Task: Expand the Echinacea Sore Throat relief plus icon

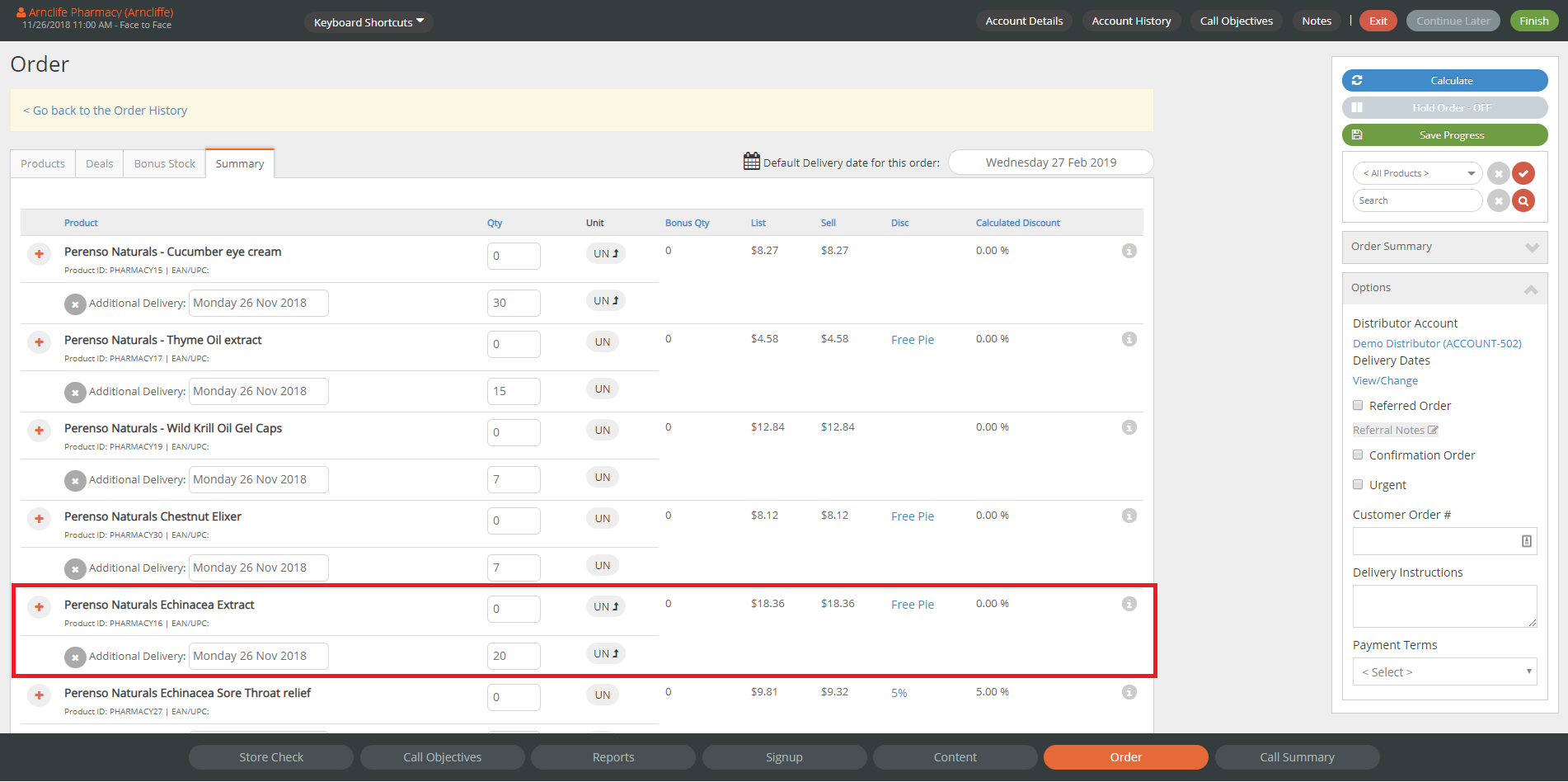Action: pyautogui.click(x=39, y=695)
